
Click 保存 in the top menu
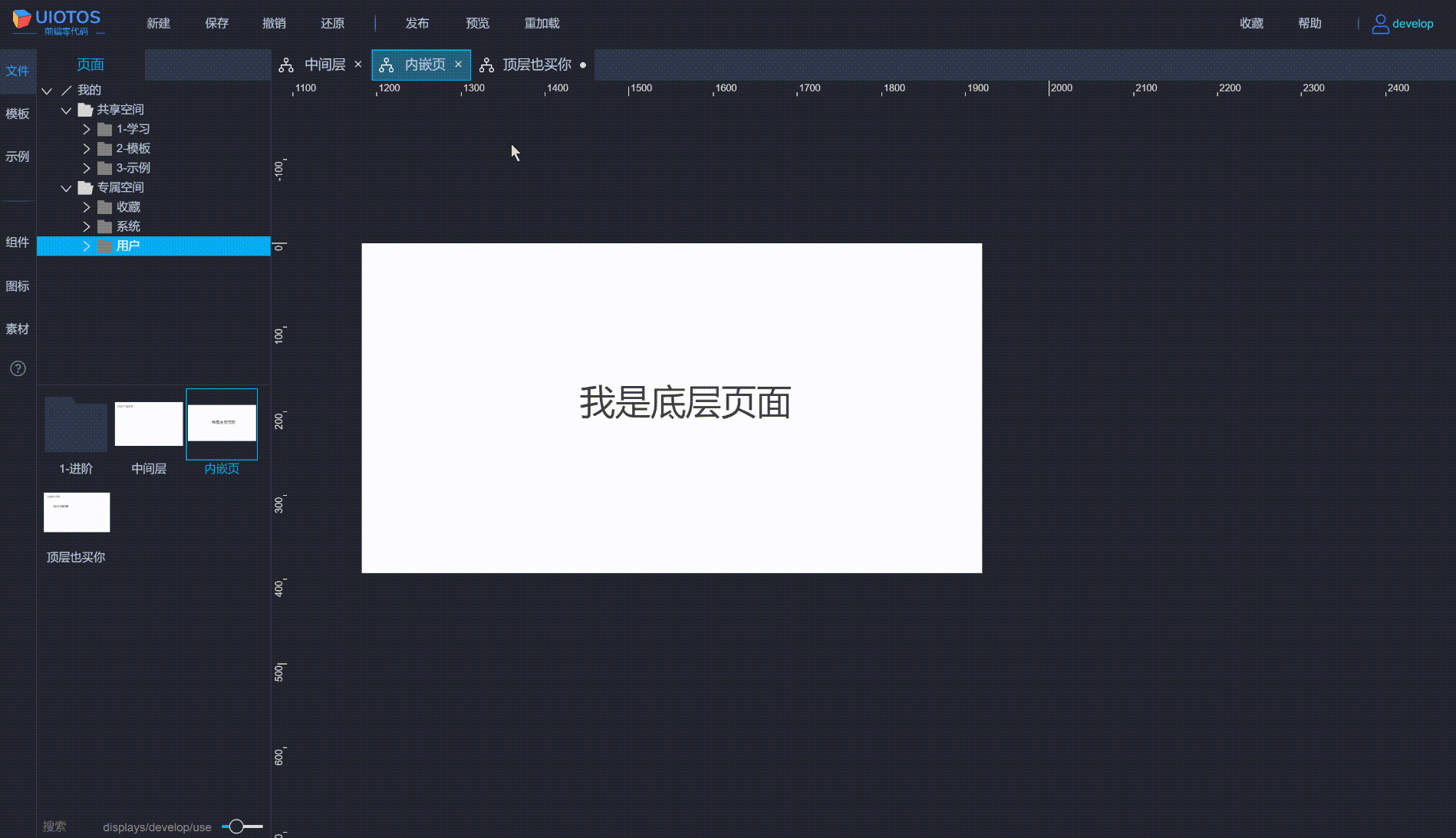[x=217, y=24]
